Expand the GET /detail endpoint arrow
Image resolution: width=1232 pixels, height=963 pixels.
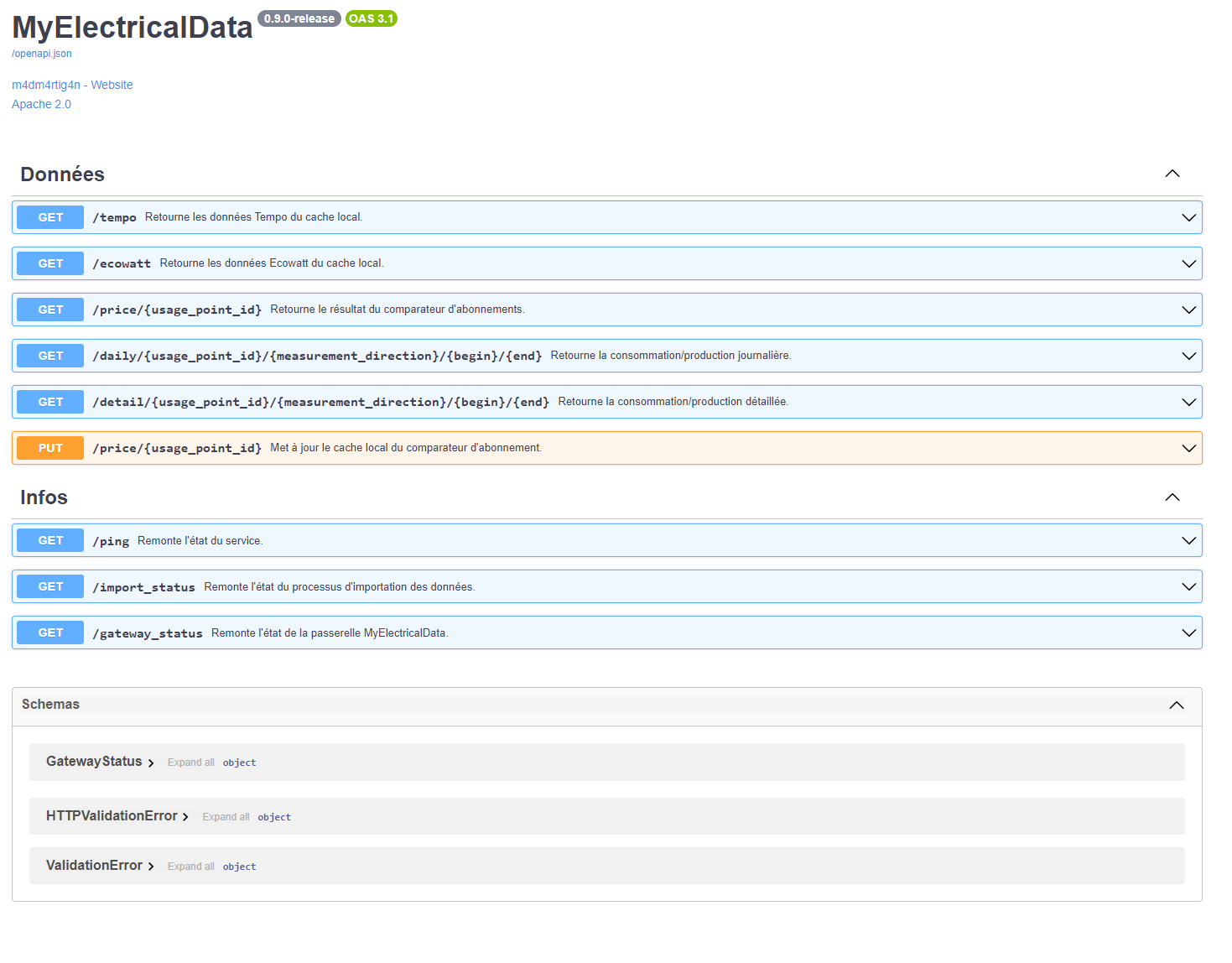pos(1188,402)
